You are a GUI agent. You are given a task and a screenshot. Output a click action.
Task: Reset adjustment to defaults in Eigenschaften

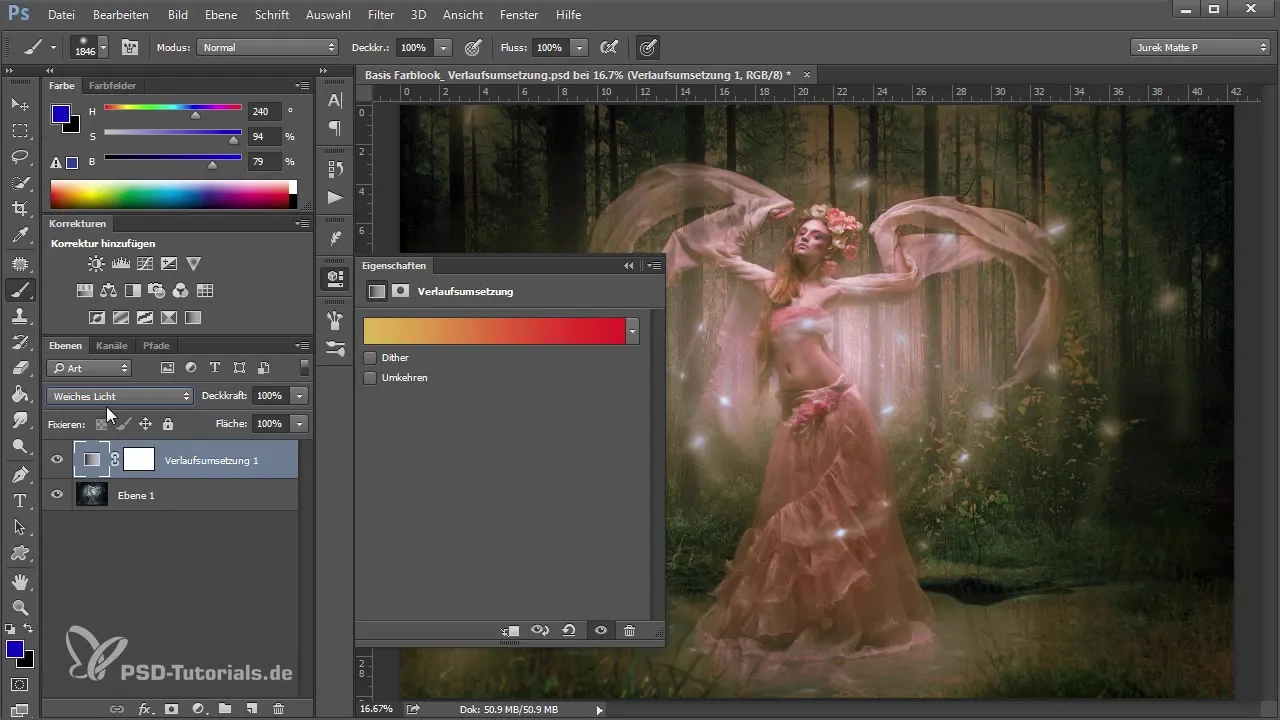click(569, 631)
